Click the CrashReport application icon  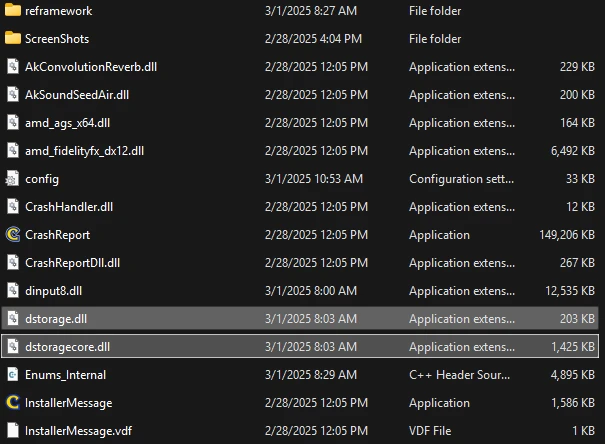(13, 235)
